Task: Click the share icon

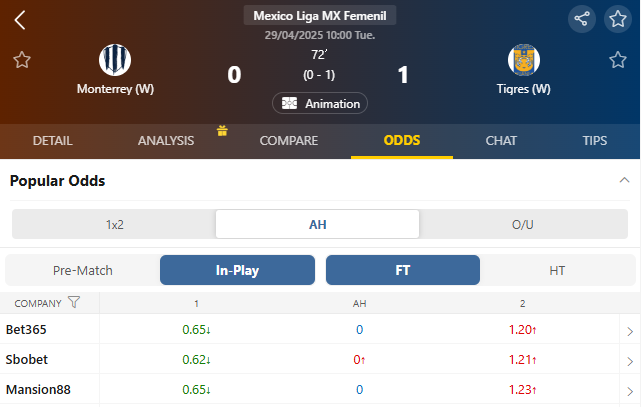Action: [x=582, y=19]
